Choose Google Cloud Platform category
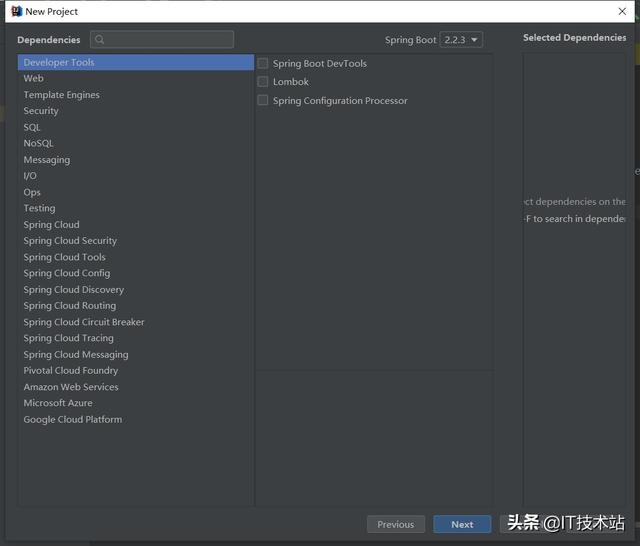This screenshot has height=546, width=640. [136, 419]
